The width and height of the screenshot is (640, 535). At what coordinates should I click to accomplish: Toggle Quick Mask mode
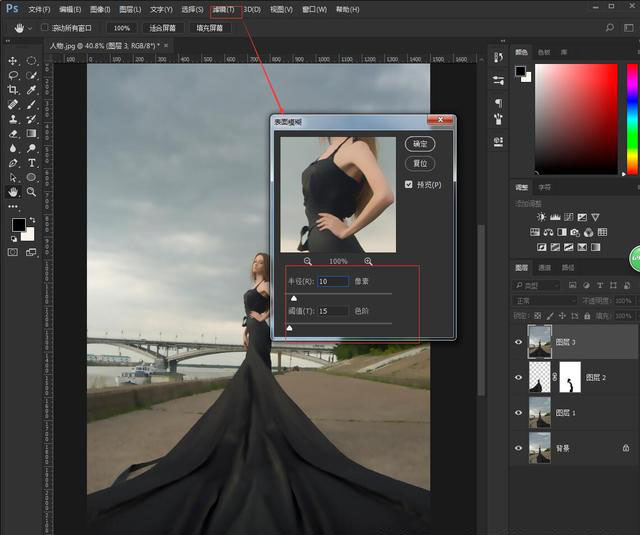point(13,252)
